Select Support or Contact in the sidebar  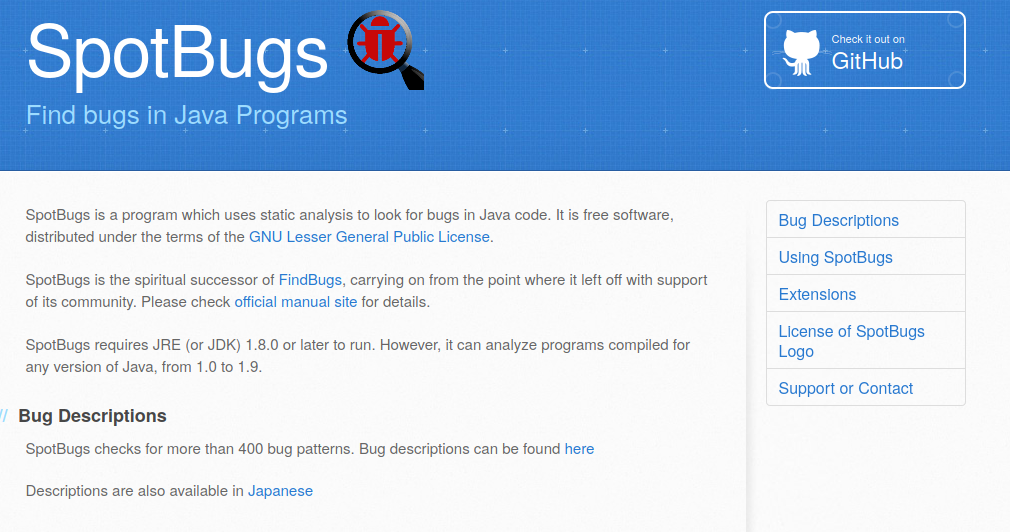(x=845, y=388)
